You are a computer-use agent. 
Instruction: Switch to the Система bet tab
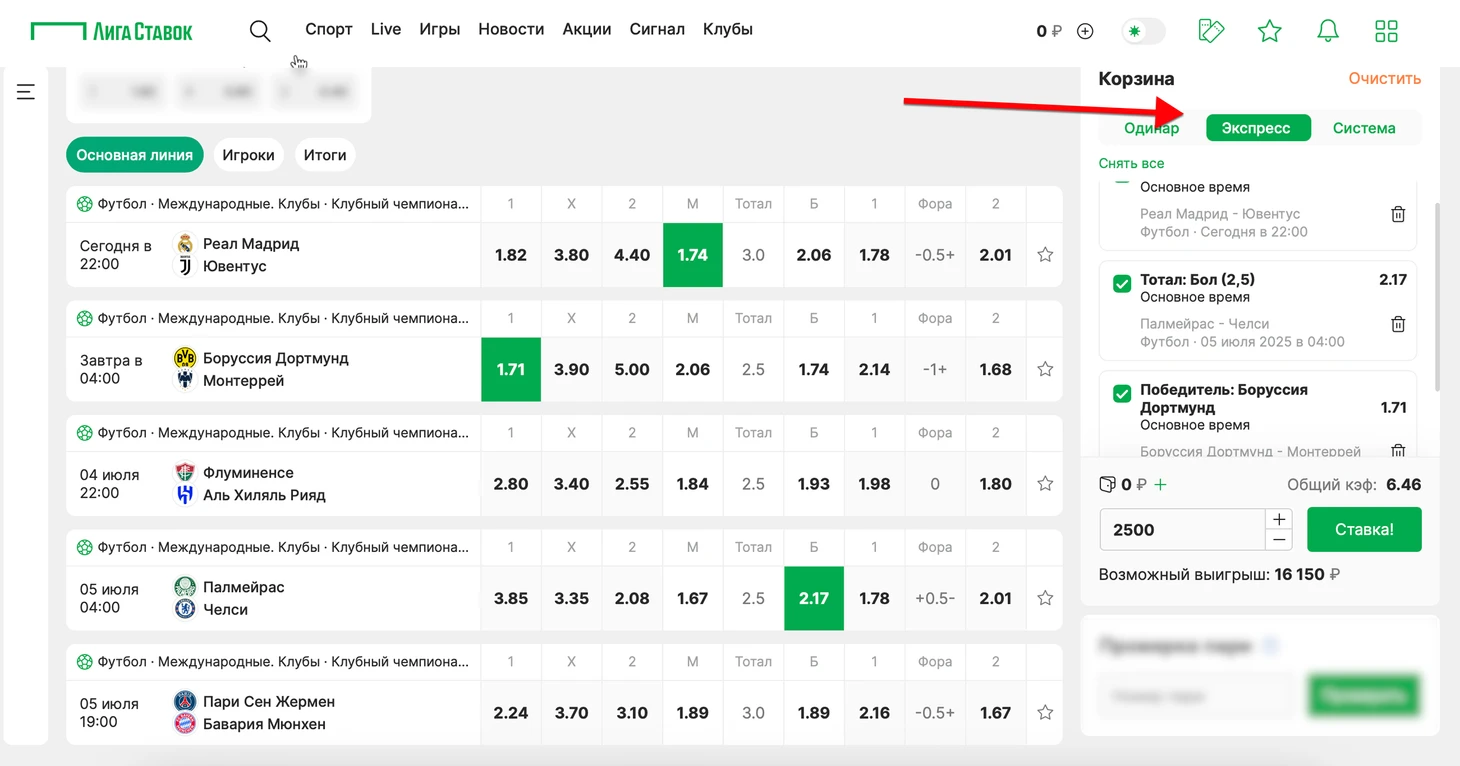[1364, 128]
